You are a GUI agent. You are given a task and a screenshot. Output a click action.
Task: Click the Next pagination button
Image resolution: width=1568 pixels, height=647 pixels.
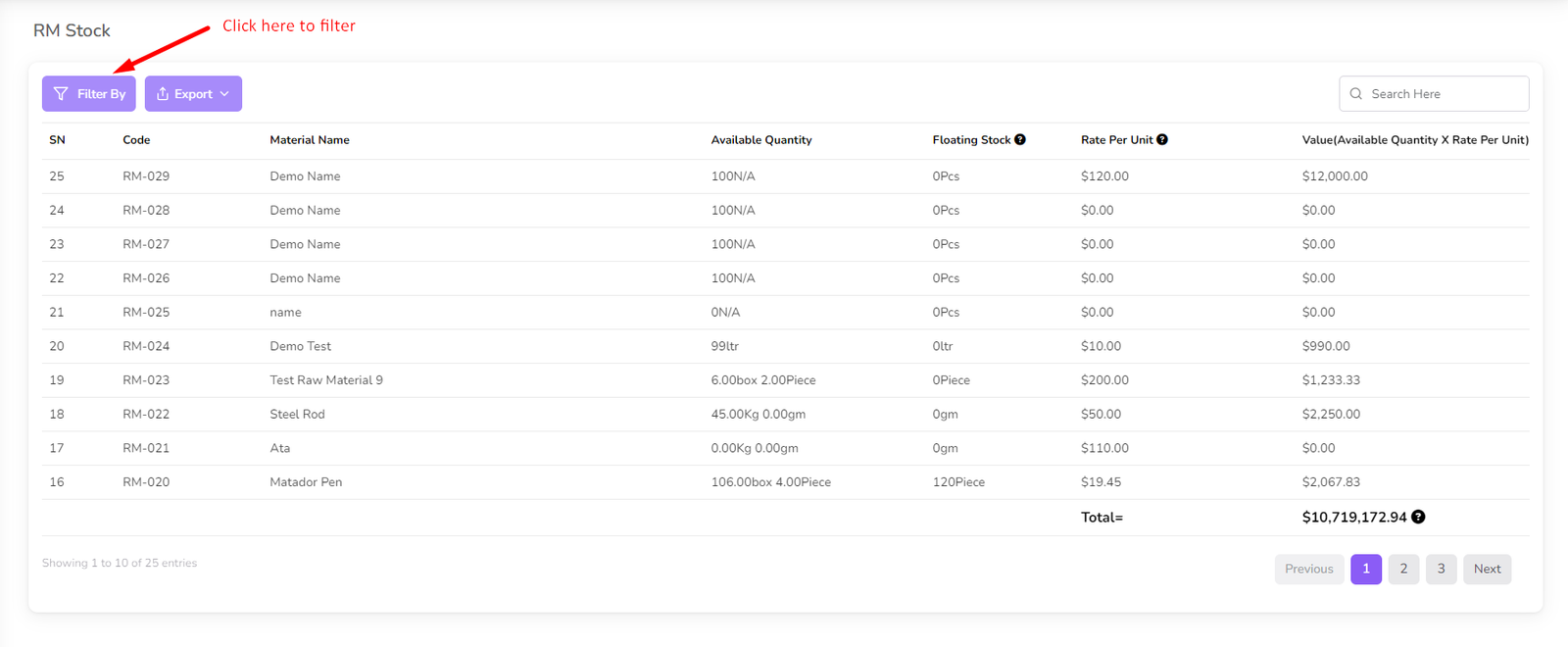point(1487,570)
